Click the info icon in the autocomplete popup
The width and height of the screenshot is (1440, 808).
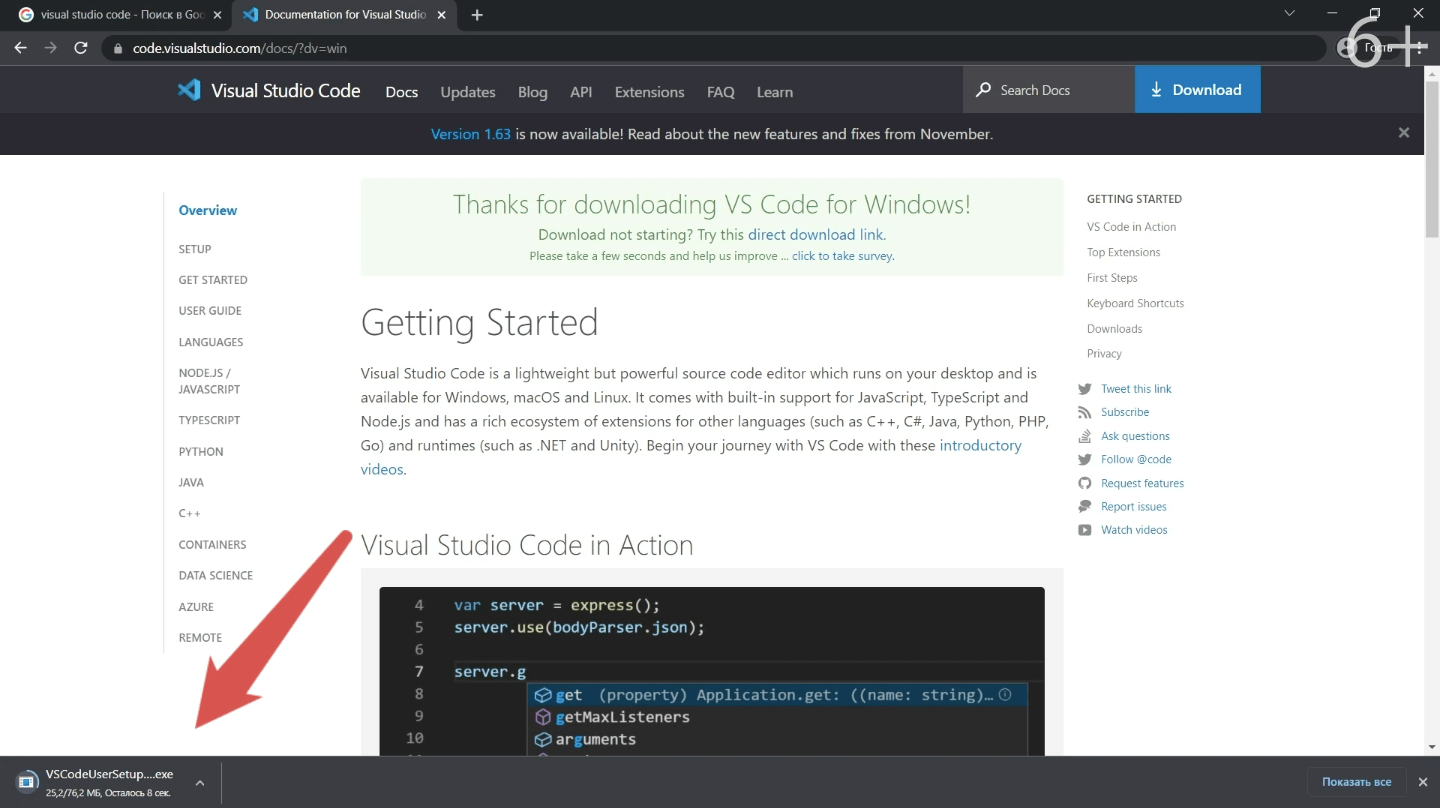click(x=1005, y=694)
